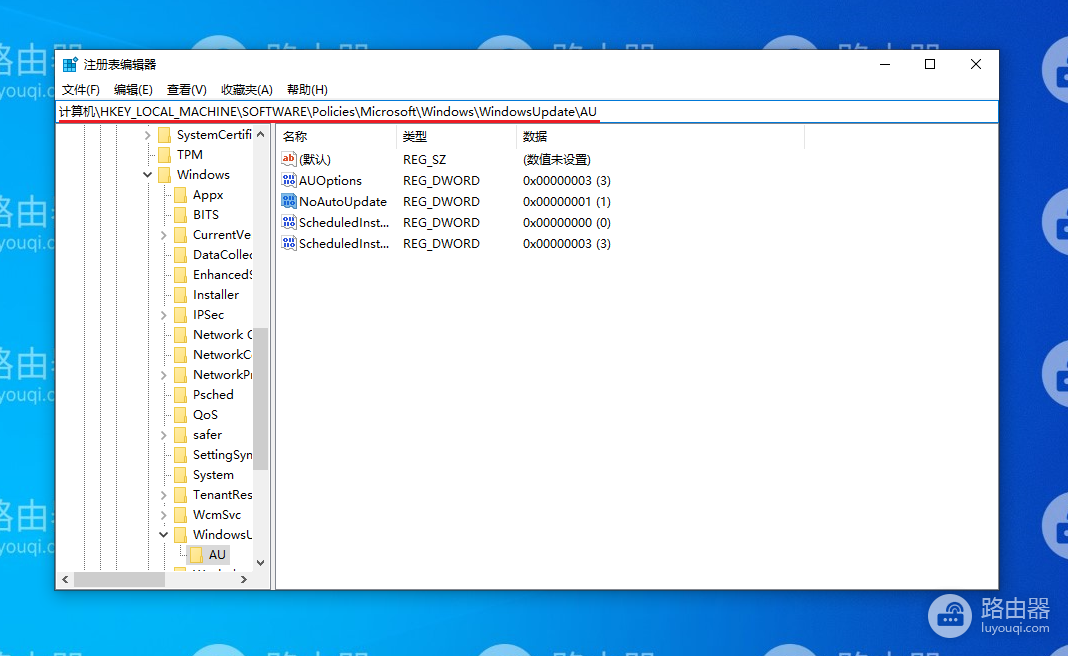
Task: Select the Network C tree item label
Action: (222, 334)
